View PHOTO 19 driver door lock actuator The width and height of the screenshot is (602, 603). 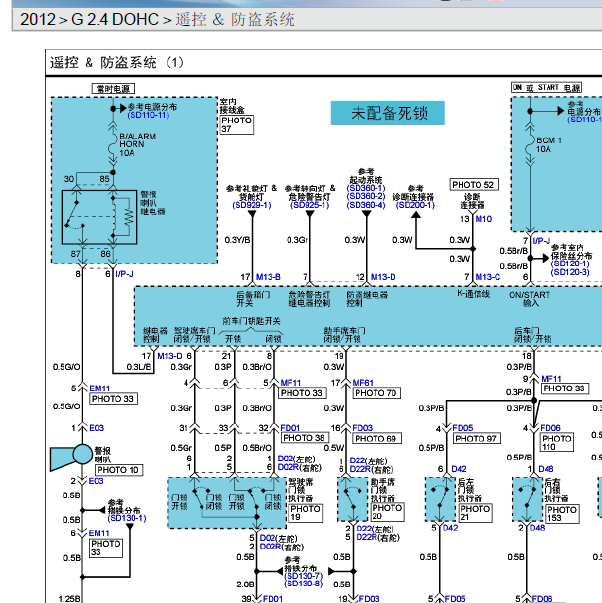click(306, 513)
